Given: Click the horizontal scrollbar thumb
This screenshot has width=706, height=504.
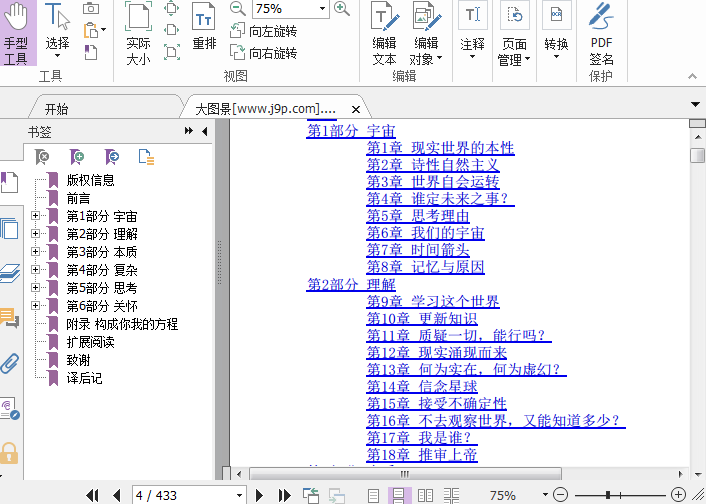Looking at the screenshot, I should [x=405, y=474].
